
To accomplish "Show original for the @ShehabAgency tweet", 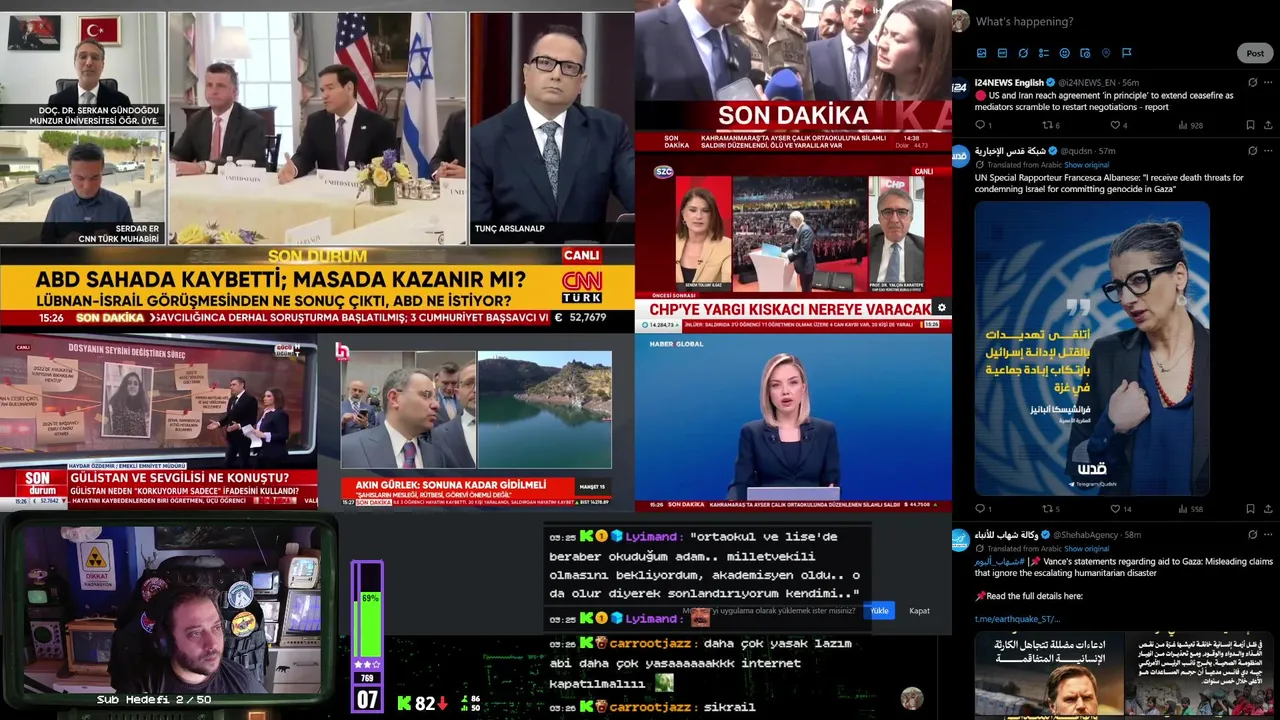I will point(1086,549).
